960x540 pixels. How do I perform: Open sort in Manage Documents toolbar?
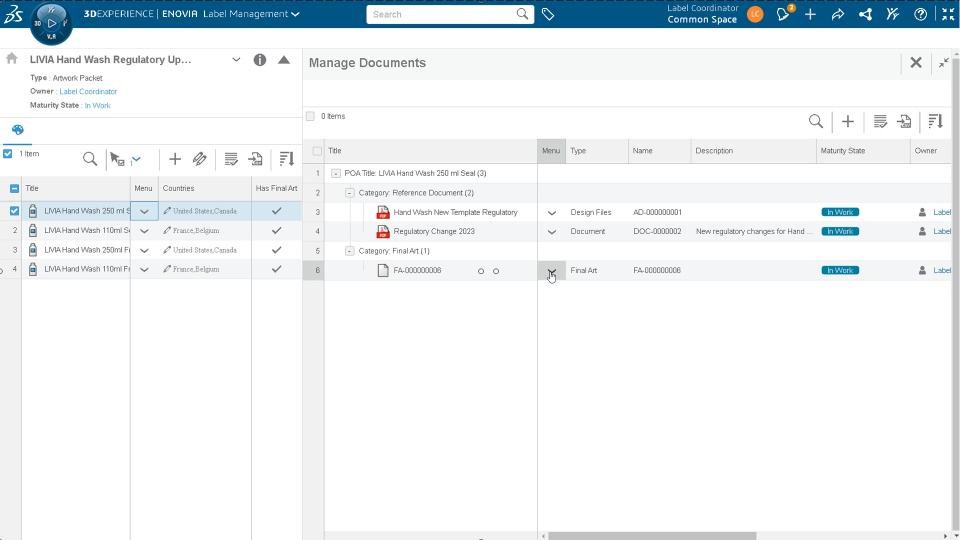[x=936, y=121]
